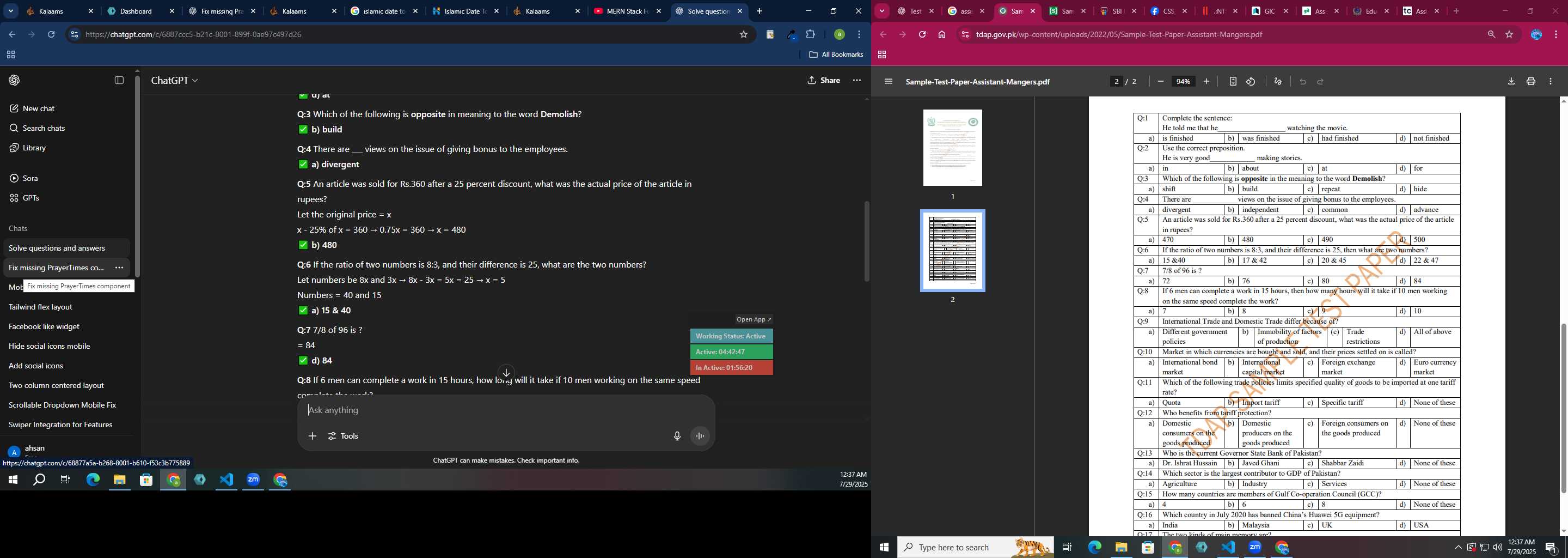Open tab search dropdown in left Chrome
The width and height of the screenshot is (1568, 558).
pos(10,11)
